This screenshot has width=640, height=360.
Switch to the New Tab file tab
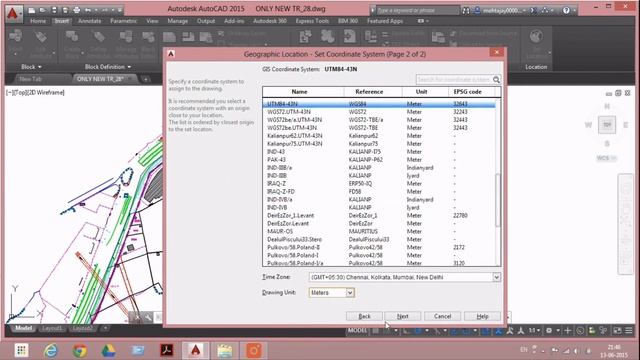[x=31, y=79]
